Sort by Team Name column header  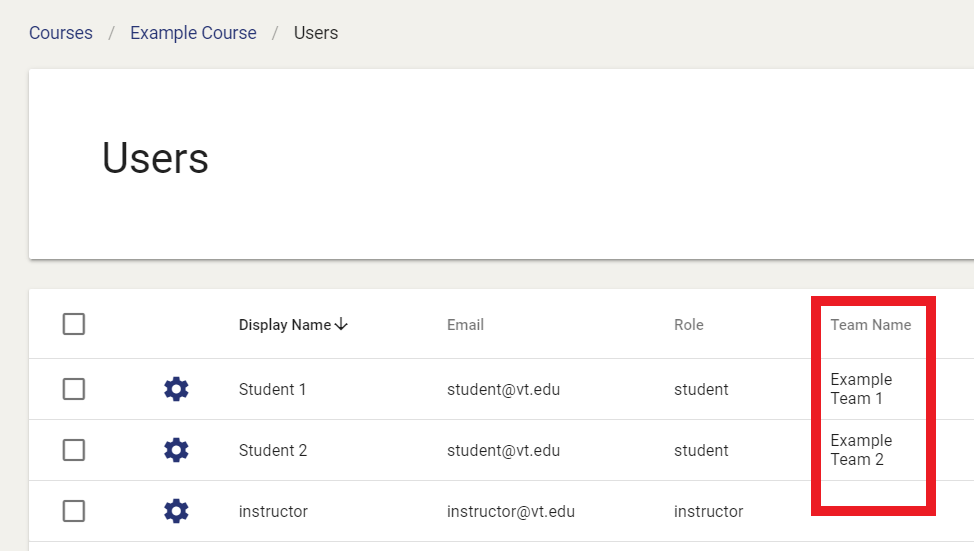(x=871, y=325)
